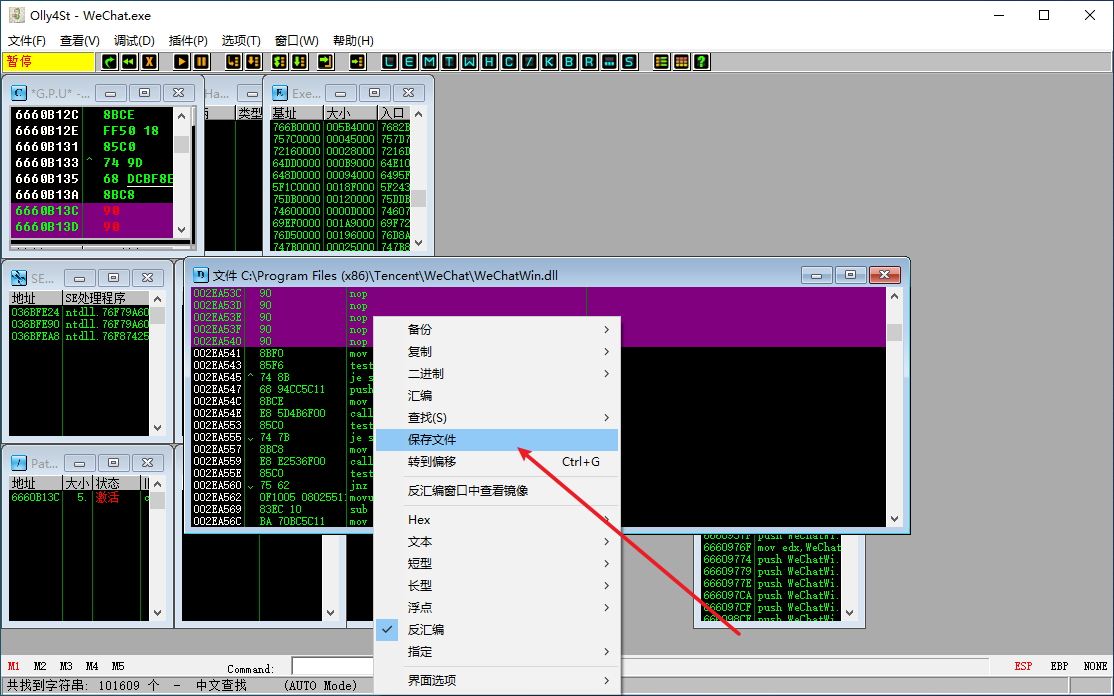Select EBP mode in status bar
Image resolution: width=1114 pixels, height=696 pixels.
1059,666
